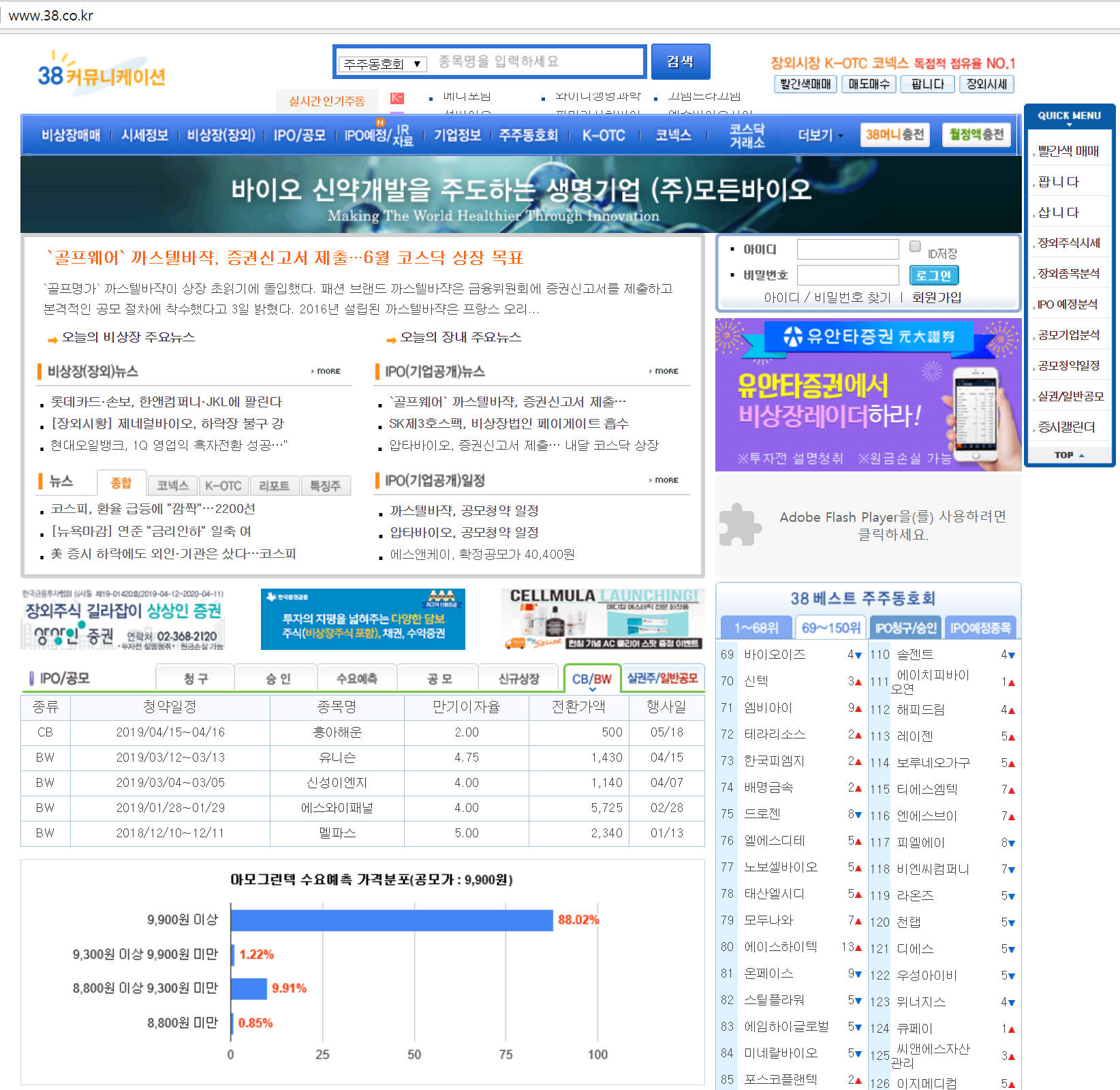Switch to the IPO청구/승인 tab
The height and width of the screenshot is (1090, 1120).
905,627
